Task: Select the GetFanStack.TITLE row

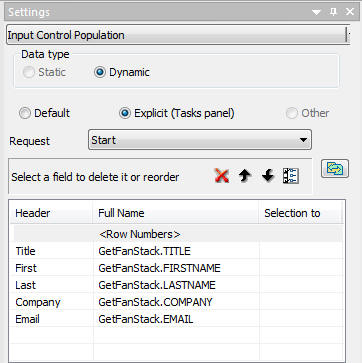Action: coord(178,251)
